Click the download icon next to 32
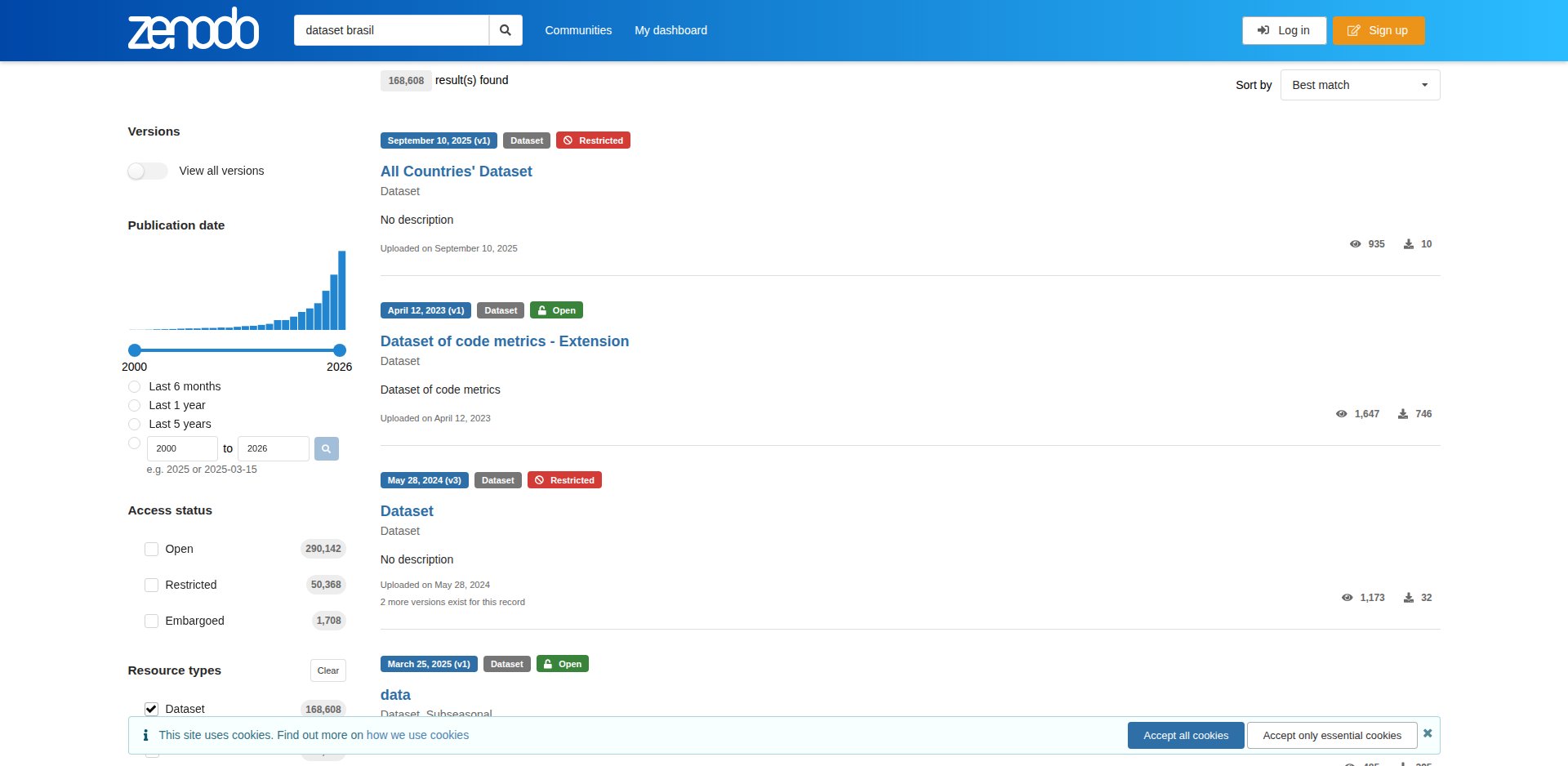The width and height of the screenshot is (1568, 766). coord(1409,598)
